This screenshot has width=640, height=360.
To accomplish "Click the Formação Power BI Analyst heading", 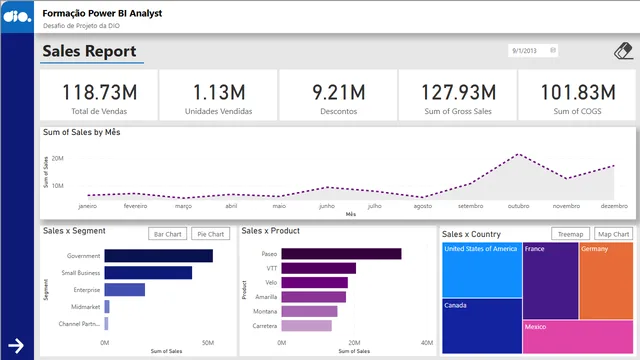I will [102, 13].
